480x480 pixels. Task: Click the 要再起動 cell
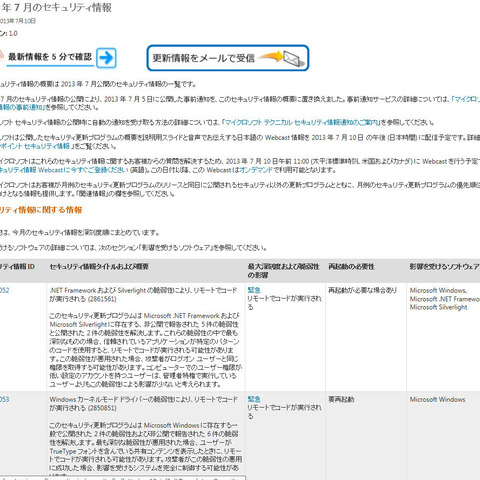coord(341,399)
